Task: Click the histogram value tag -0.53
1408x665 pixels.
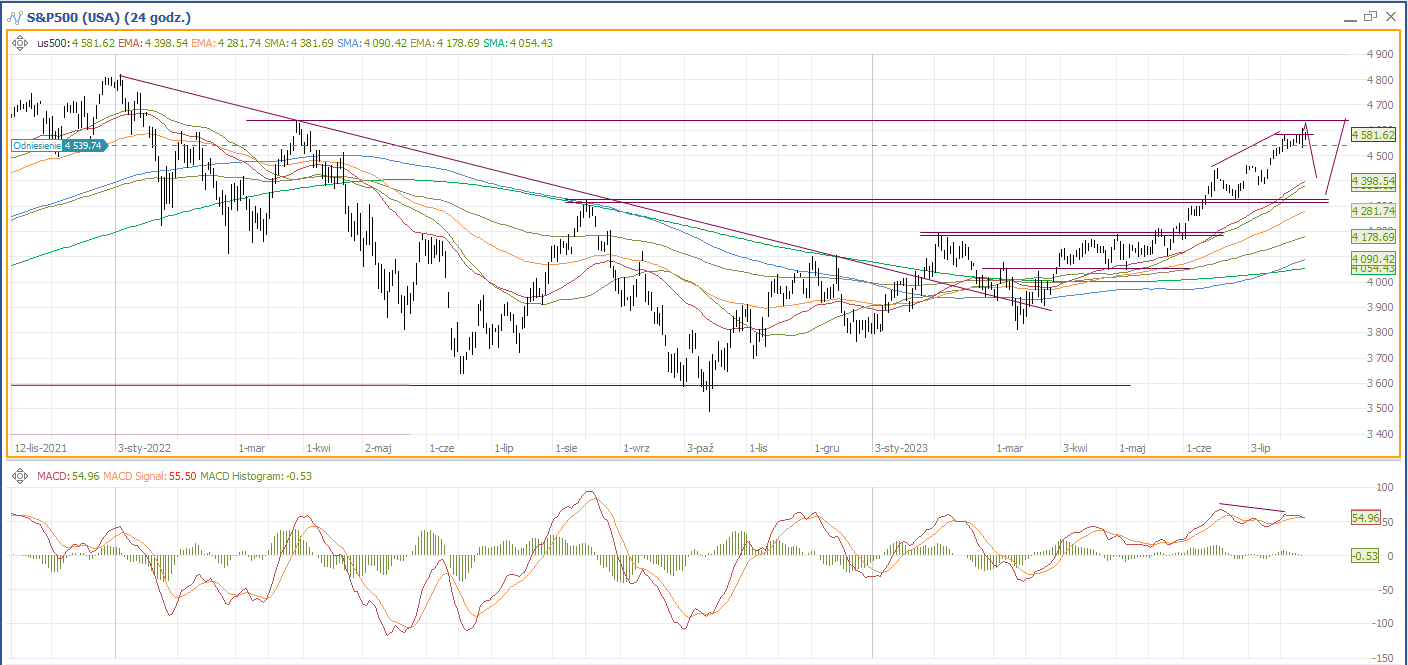Action: (1366, 555)
